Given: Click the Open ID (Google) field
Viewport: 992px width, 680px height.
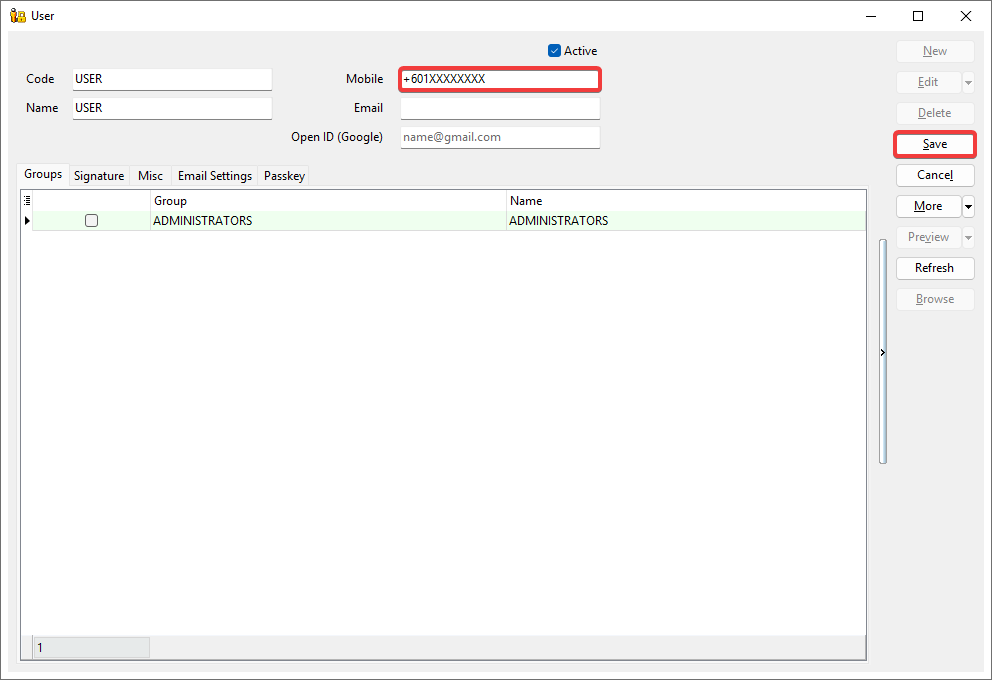Looking at the screenshot, I should 500,137.
